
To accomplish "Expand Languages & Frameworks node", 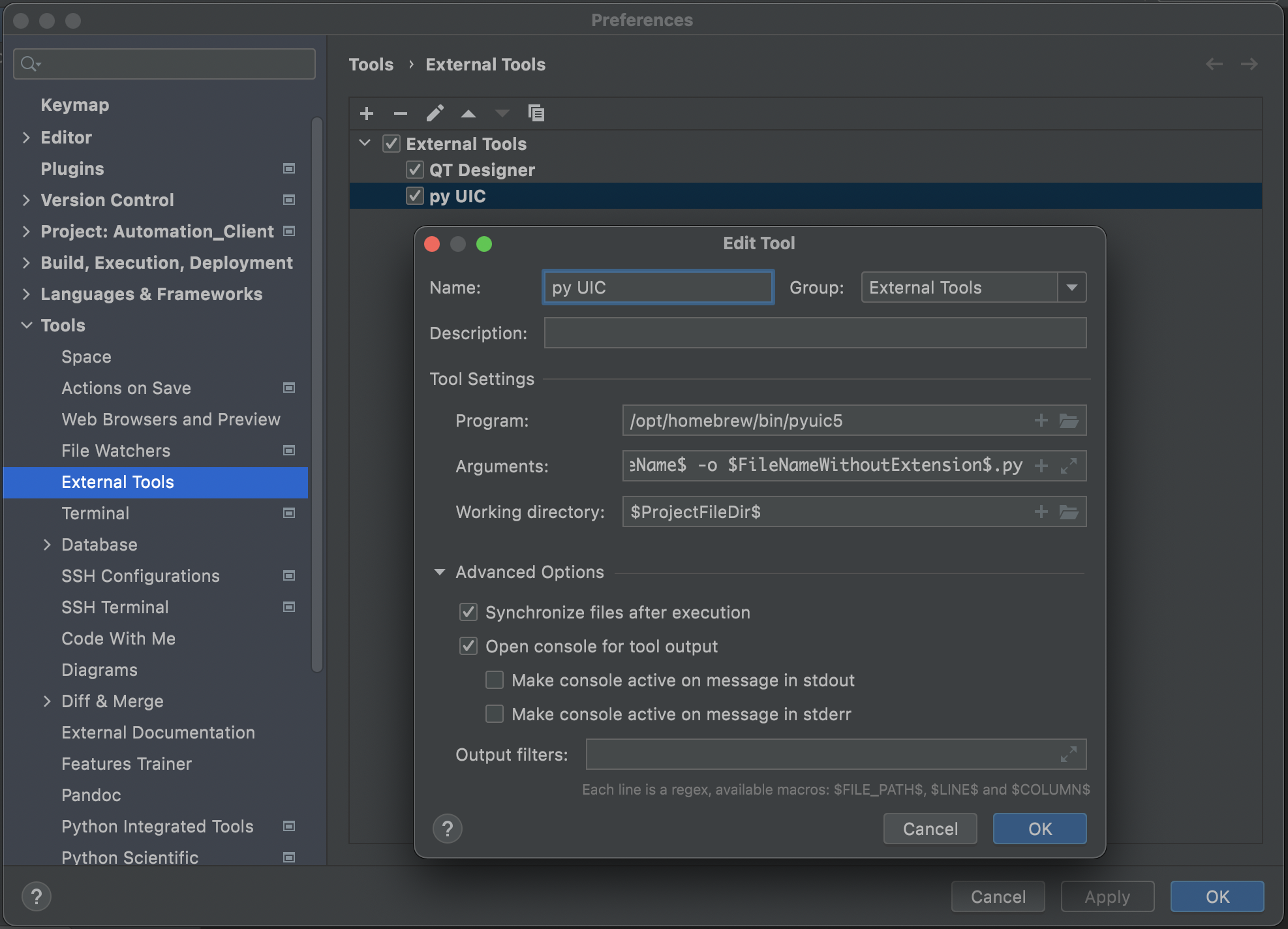I will pyautogui.click(x=26, y=294).
